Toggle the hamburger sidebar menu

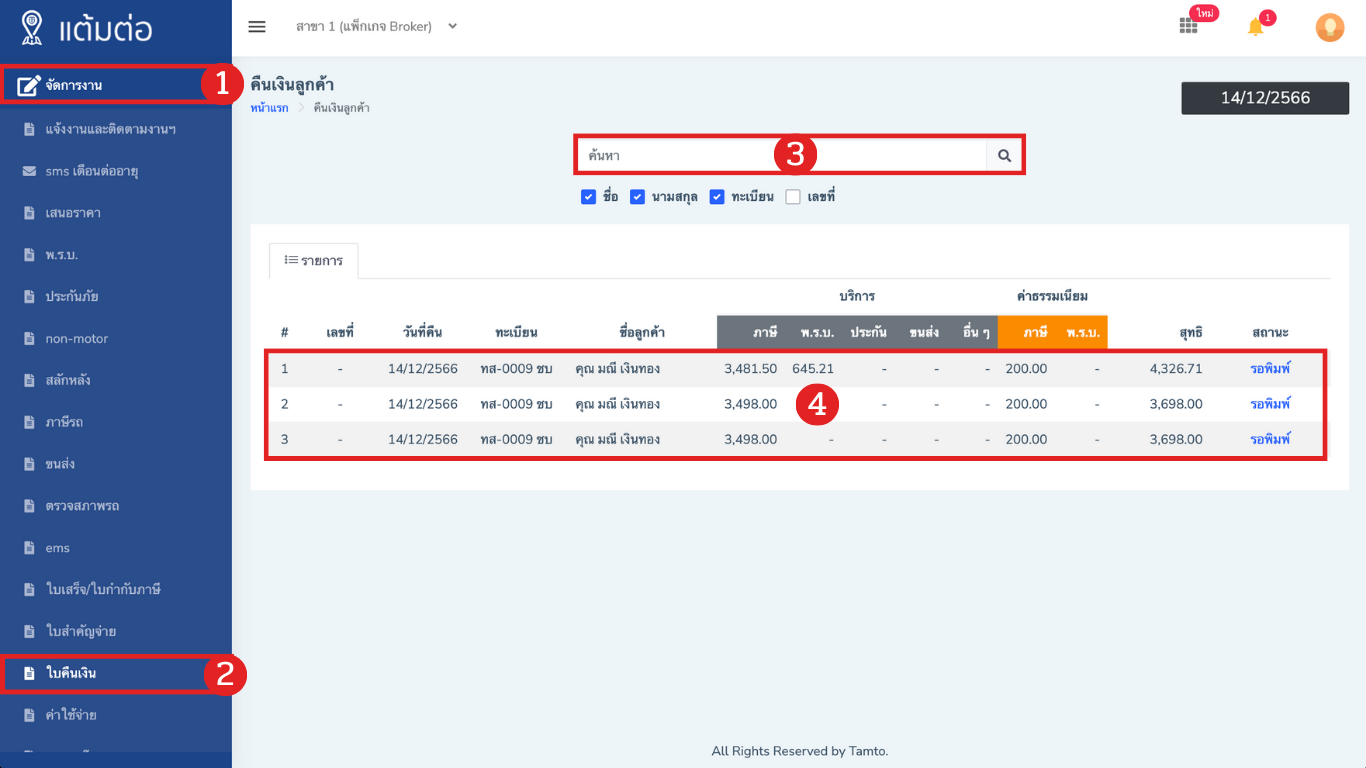pos(257,27)
